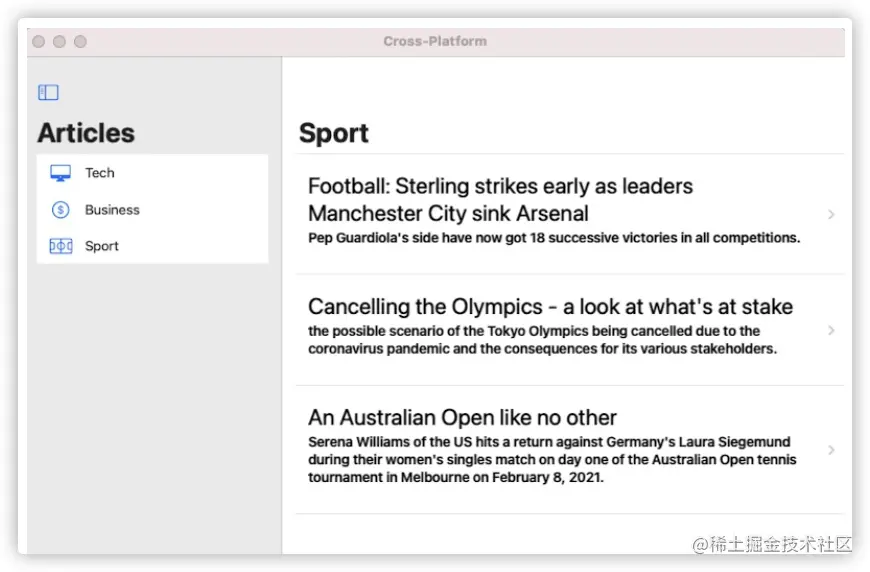
Task: Open the Business category label
Action: click(x=112, y=210)
